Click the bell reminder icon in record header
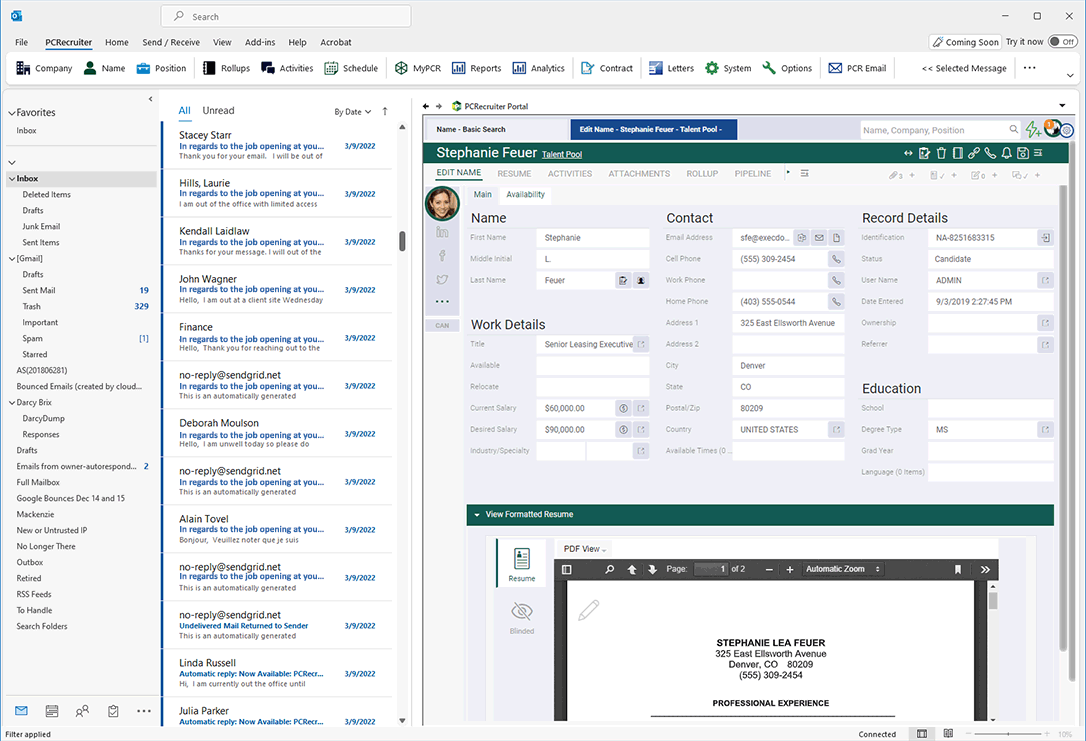This screenshot has width=1086, height=741. (x=1006, y=153)
